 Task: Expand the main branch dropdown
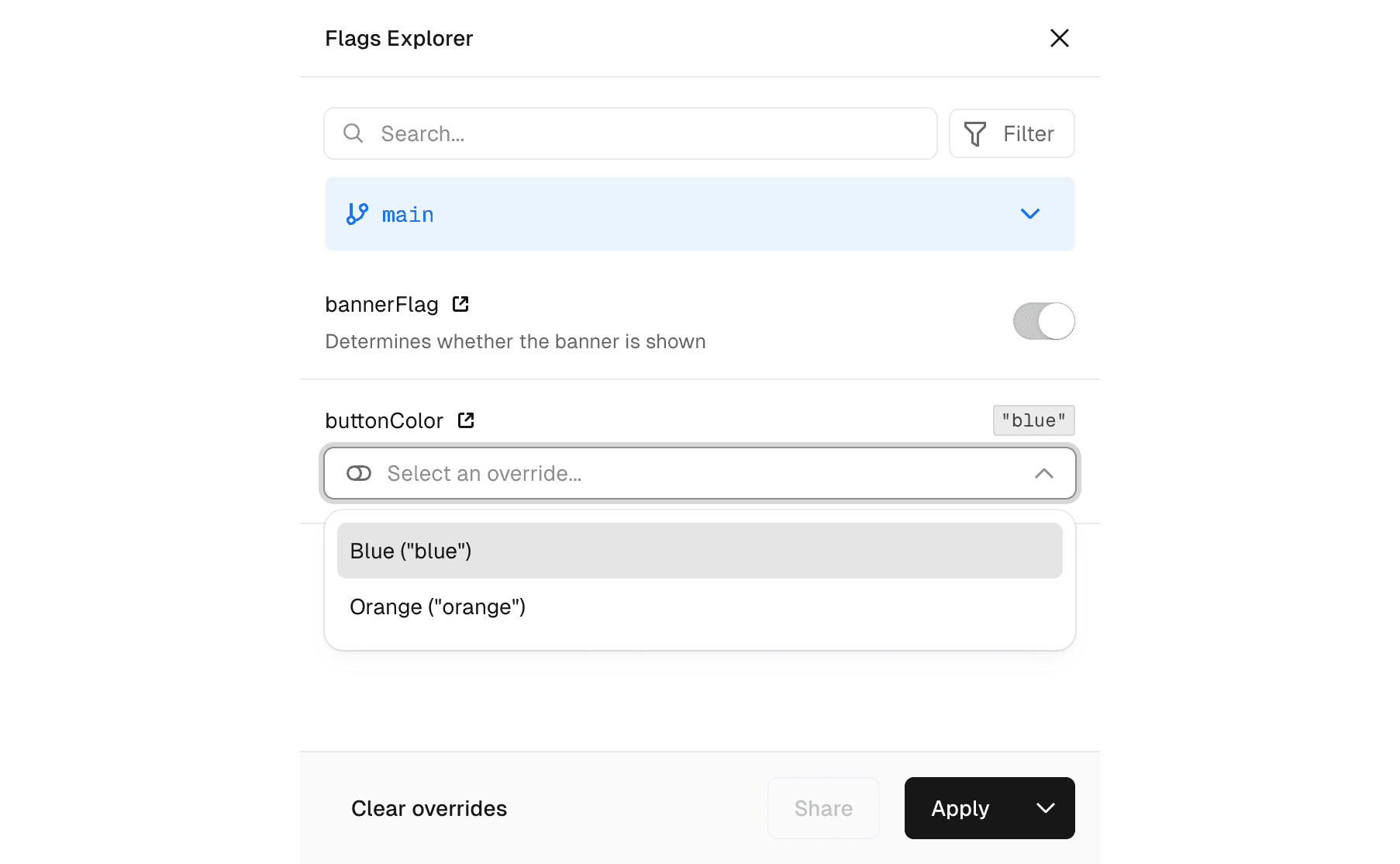pos(1029,214)
